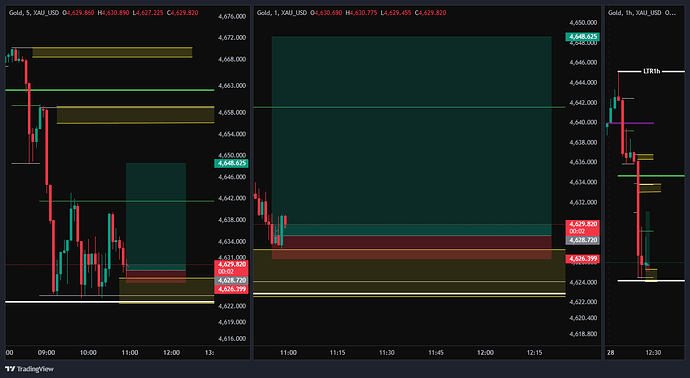Image resolution: width=690 pixels, height=378 pixels.
Task: Click red 4,626.399 stop label on 5-minute chart
Action: (x=231, y=289)
